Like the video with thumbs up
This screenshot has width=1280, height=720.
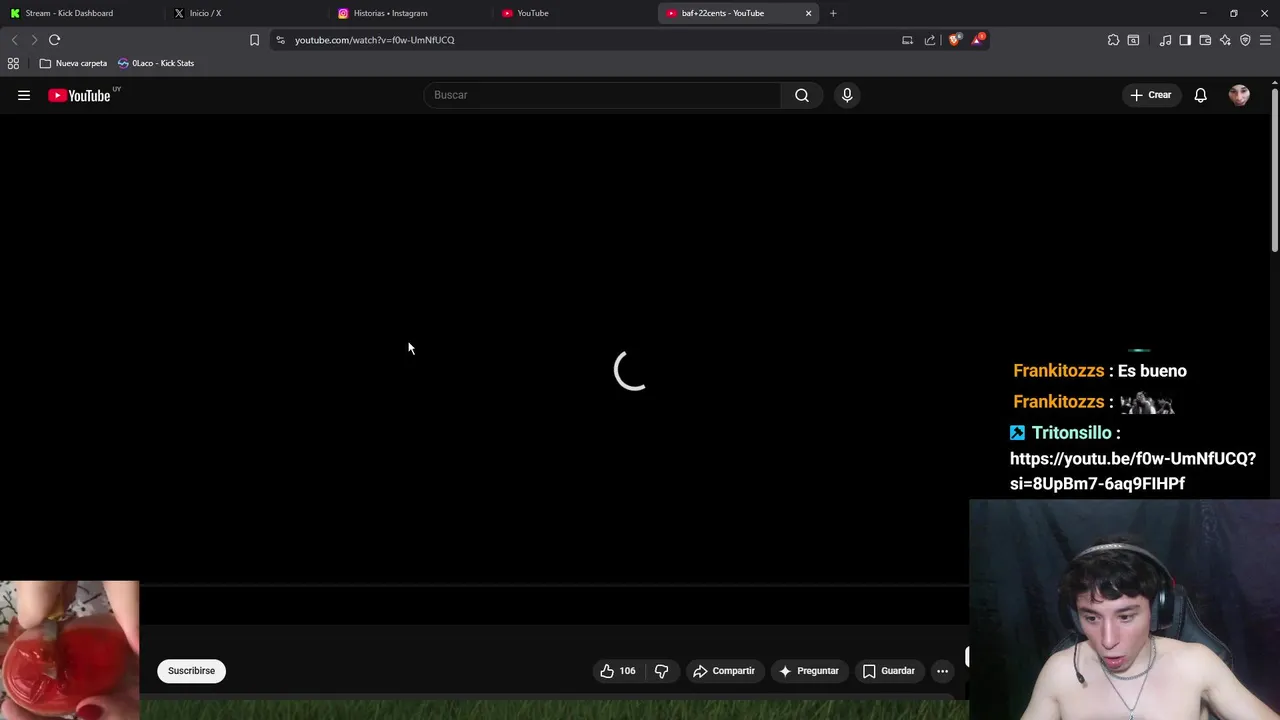[x=617, y=671]
